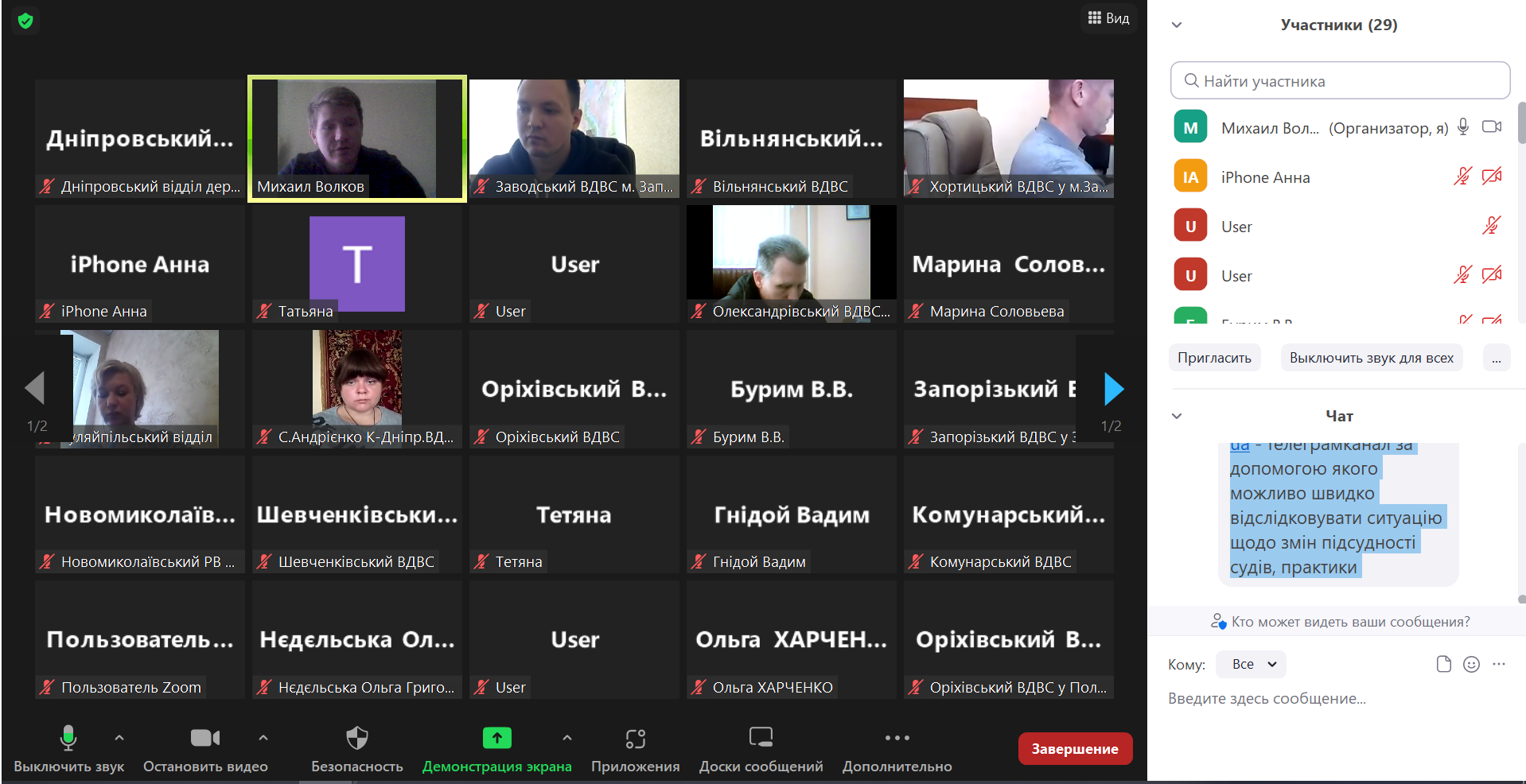Click the red Завершение button

tap(1074, 749)
